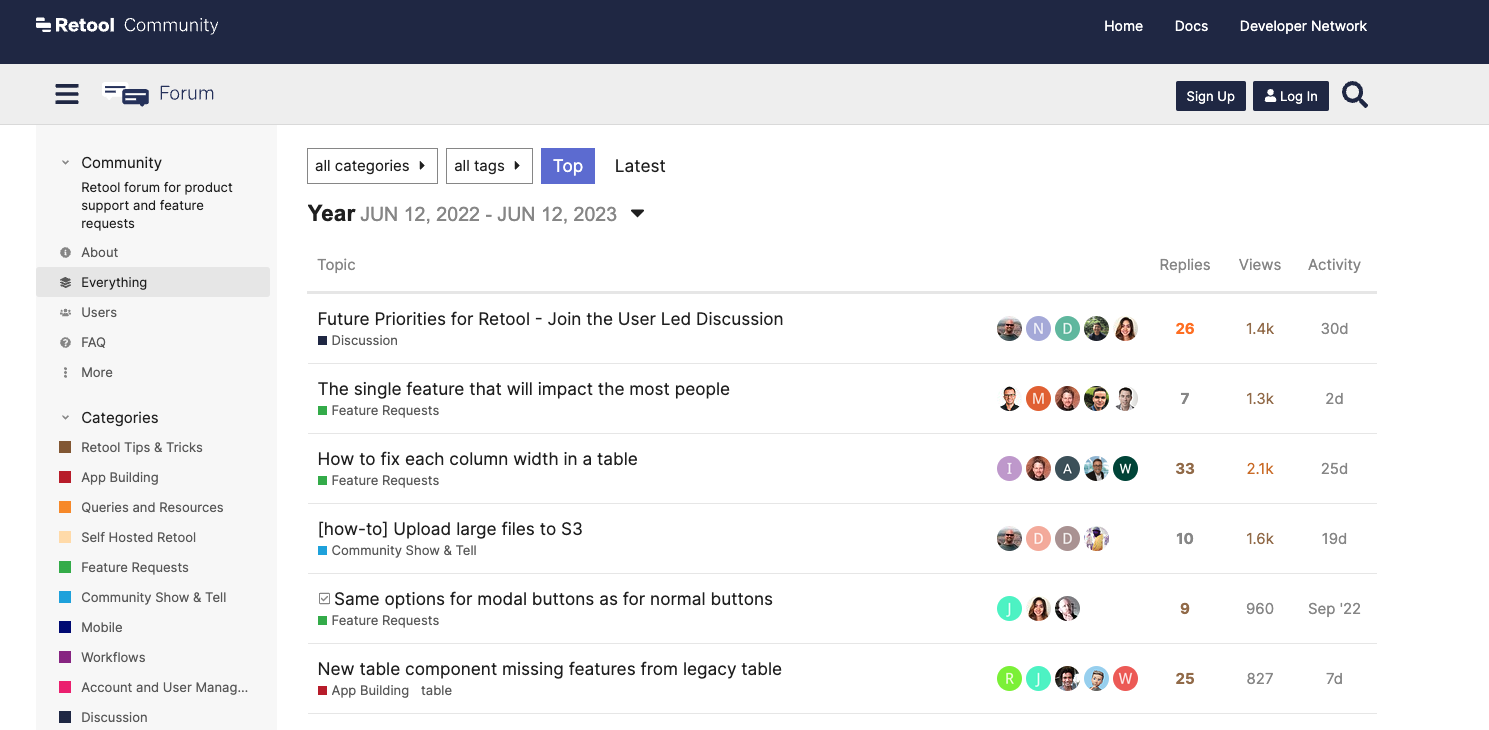Viewport: 1489px width, 730px height.
Task: Click the More ellipsis icon
Action: click(66, 373)
